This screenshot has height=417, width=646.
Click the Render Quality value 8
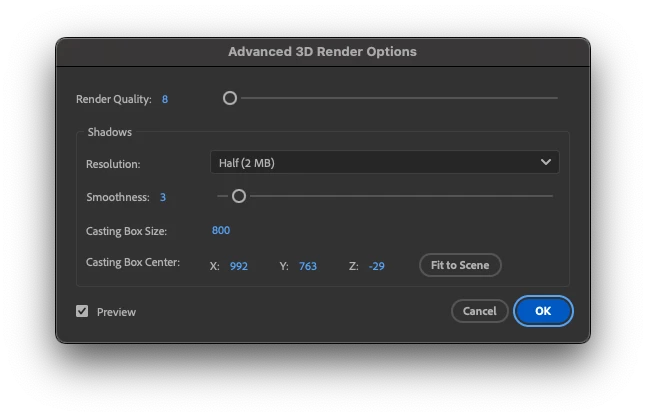click(x=165, y=99)
